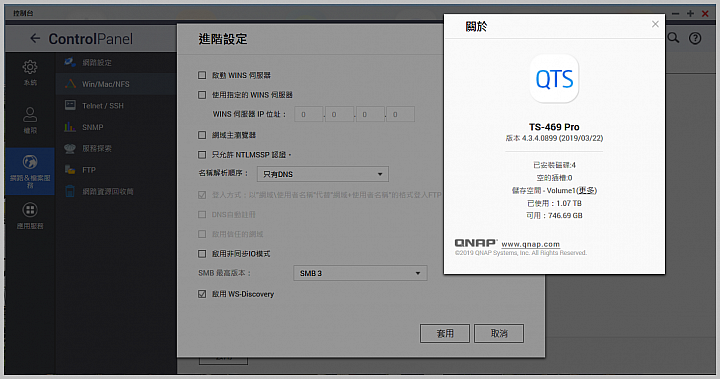The height and width of the screenshot is (379, 720).
Task: Select 服務探索 menu item
Action: [x=116, y=148]
